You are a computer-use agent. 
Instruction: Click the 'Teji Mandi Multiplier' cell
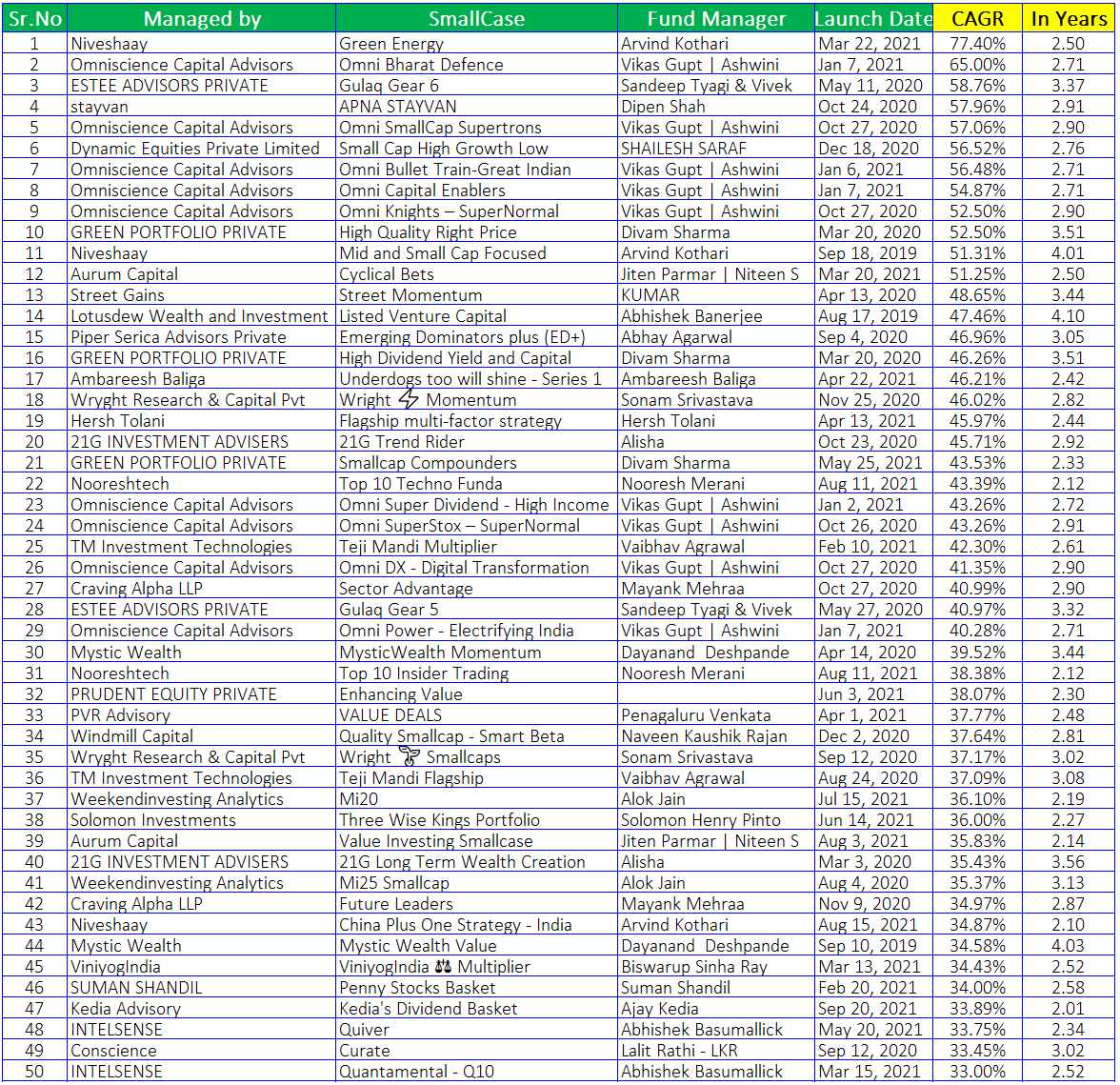pyautogui.click(x=476, y=547)
